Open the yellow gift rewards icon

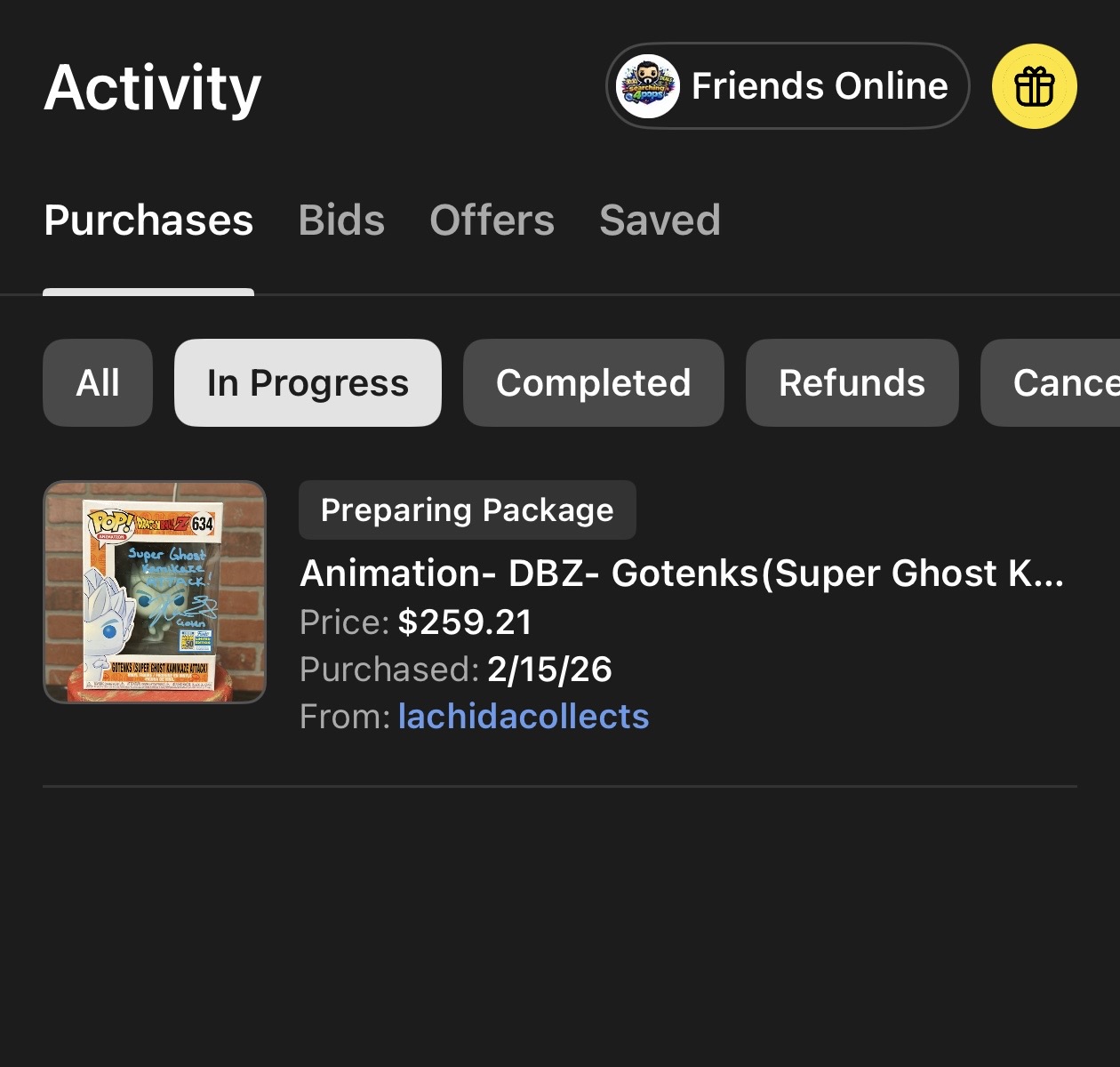coord(1034,86)
